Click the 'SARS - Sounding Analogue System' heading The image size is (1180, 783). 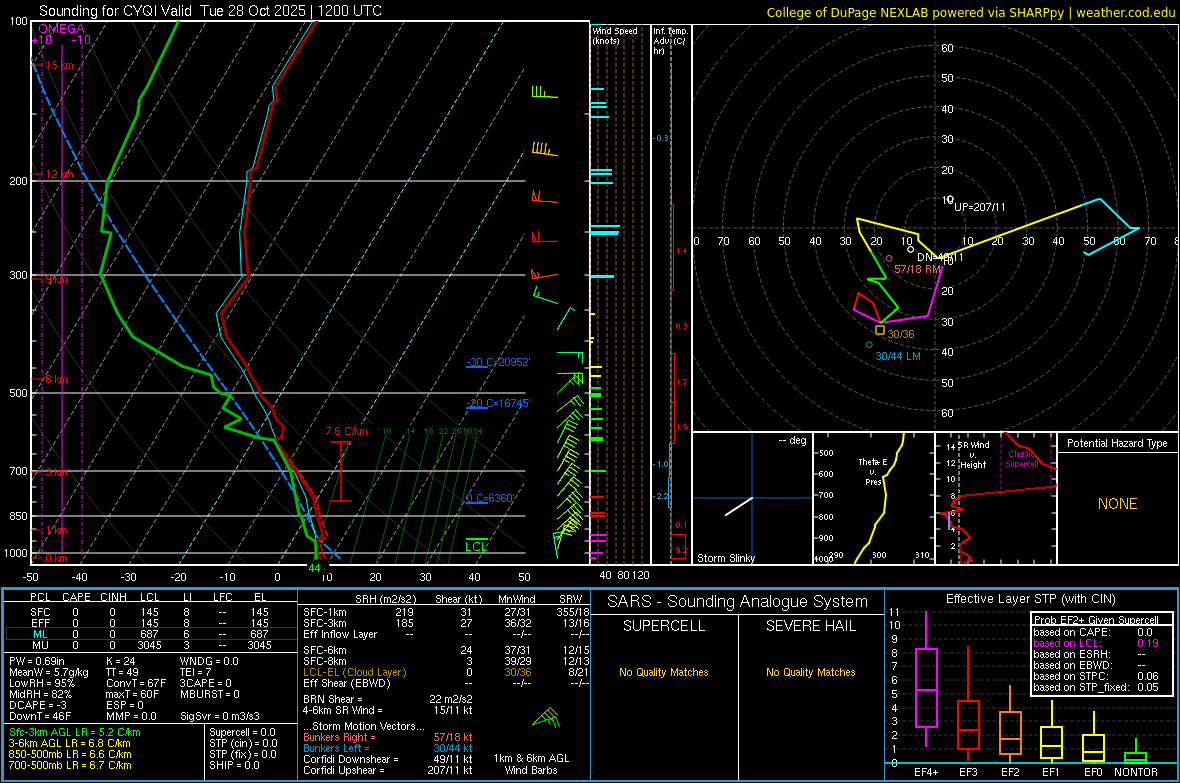tap(738, 602)
